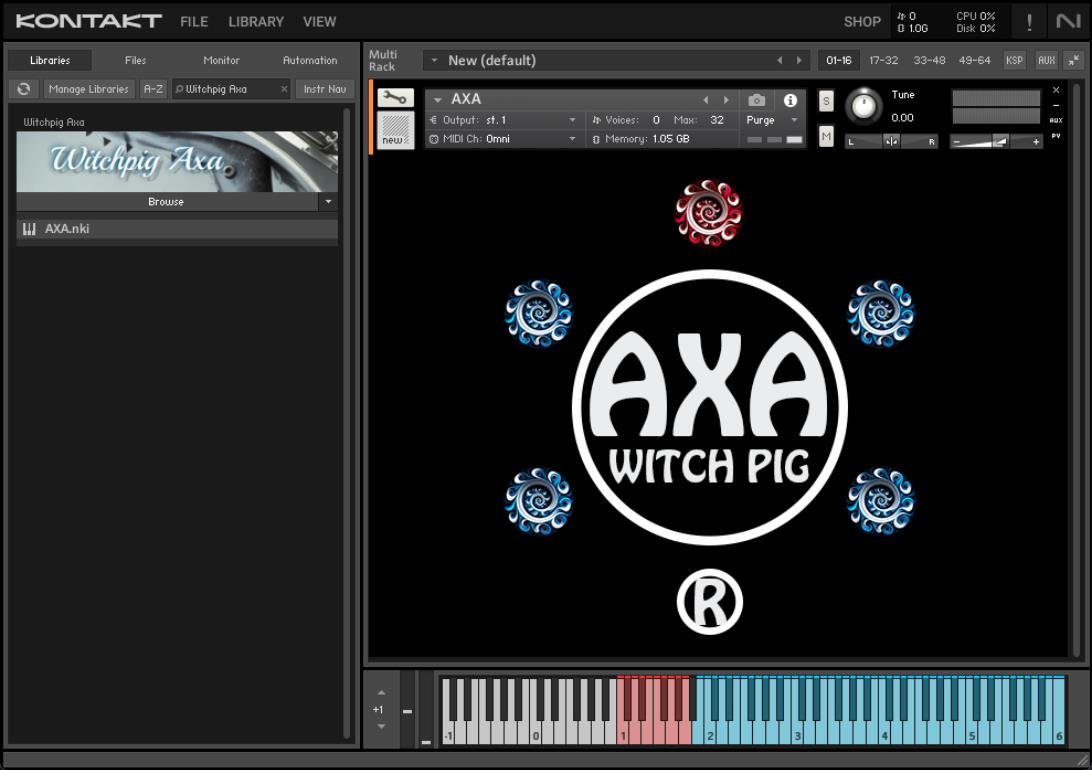
Task: Mute the AXA instrument with M
Action: click(x=825, y=136)
